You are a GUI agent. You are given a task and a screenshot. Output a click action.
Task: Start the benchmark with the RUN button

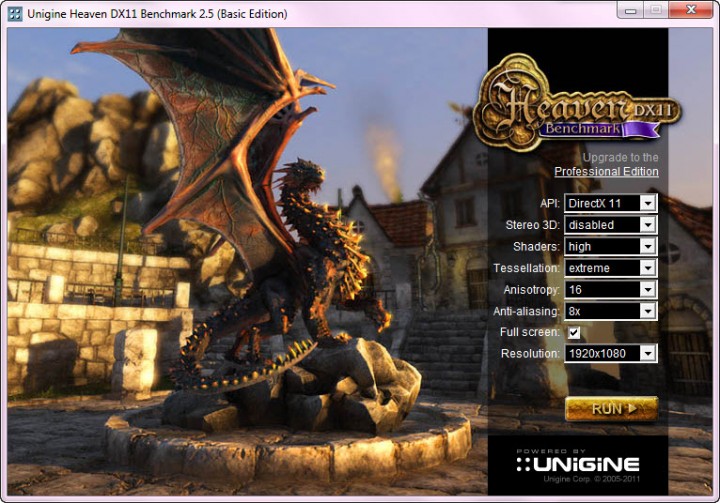coord(611,408)
